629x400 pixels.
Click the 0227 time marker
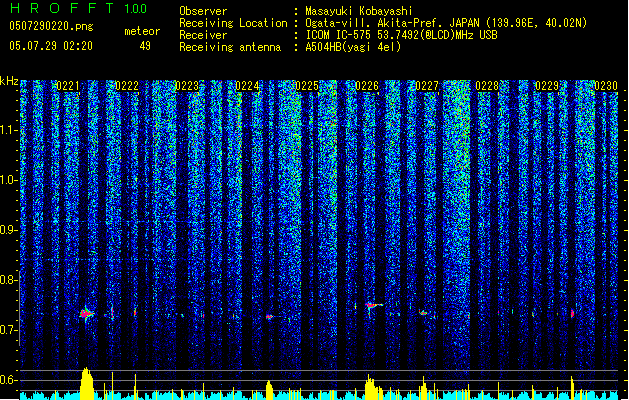(x=427, y=86)
